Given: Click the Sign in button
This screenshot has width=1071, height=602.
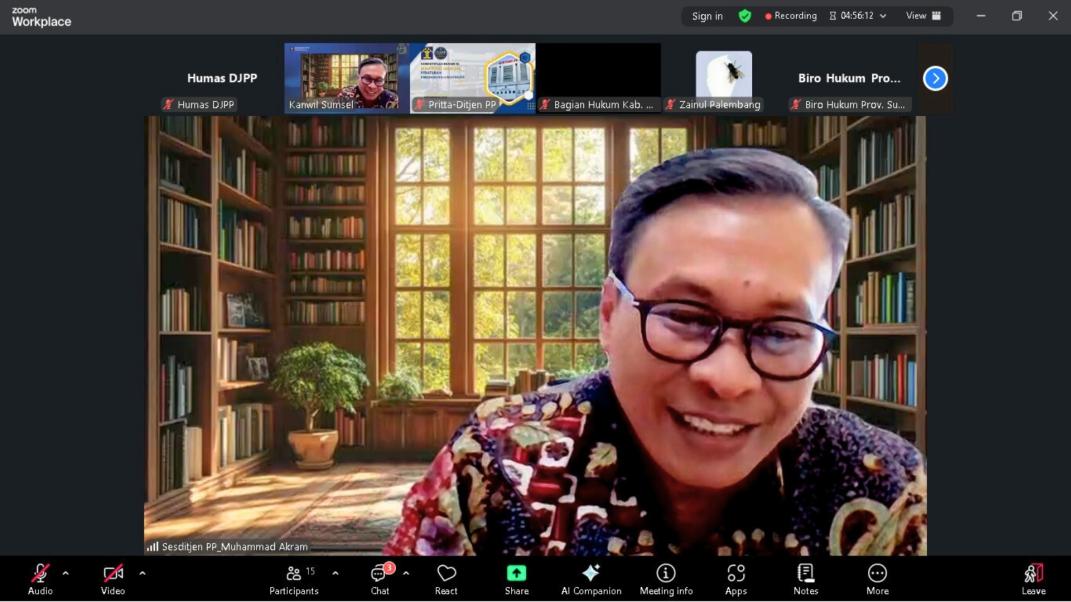Looking at the screenshot, I should pyautogui.click(x=707, y=16).
